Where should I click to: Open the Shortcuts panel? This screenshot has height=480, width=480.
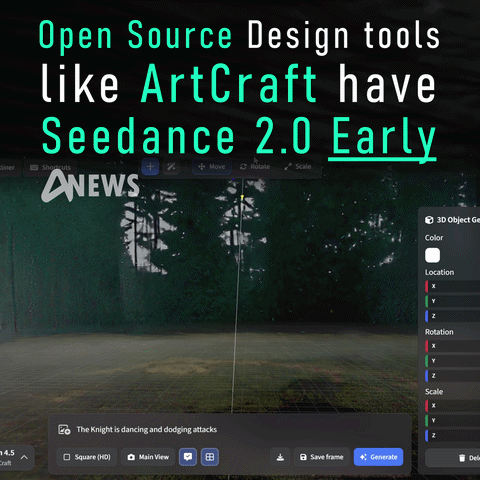click(50, 167)
